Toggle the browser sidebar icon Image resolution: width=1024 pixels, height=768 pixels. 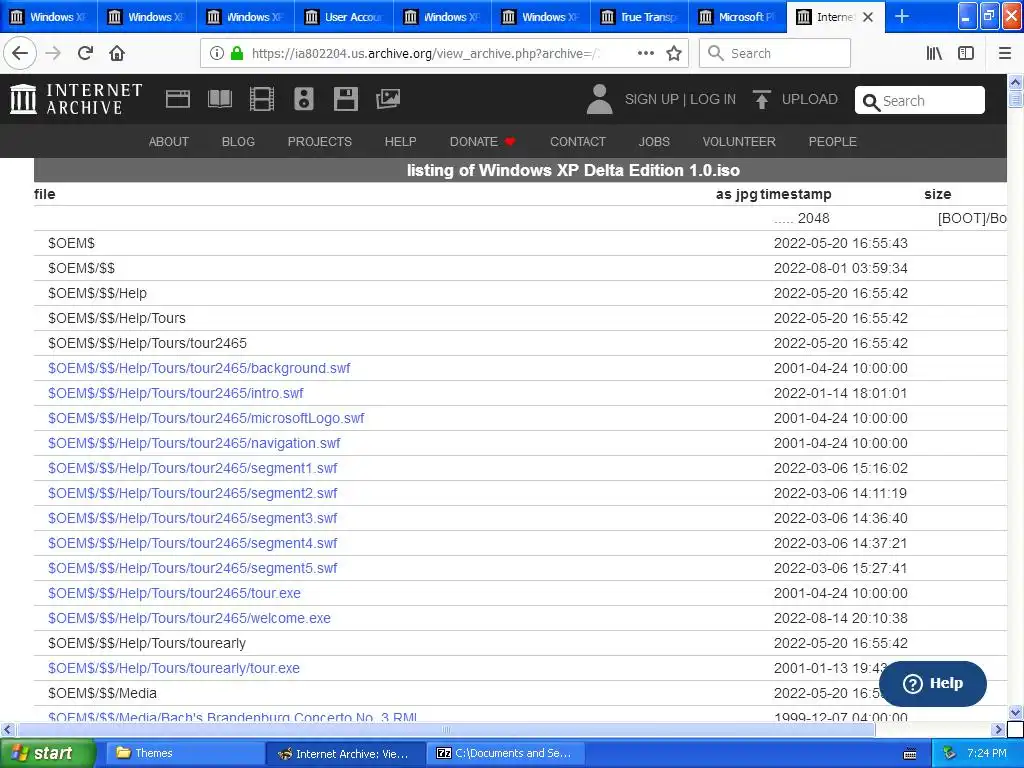[966, 53]
